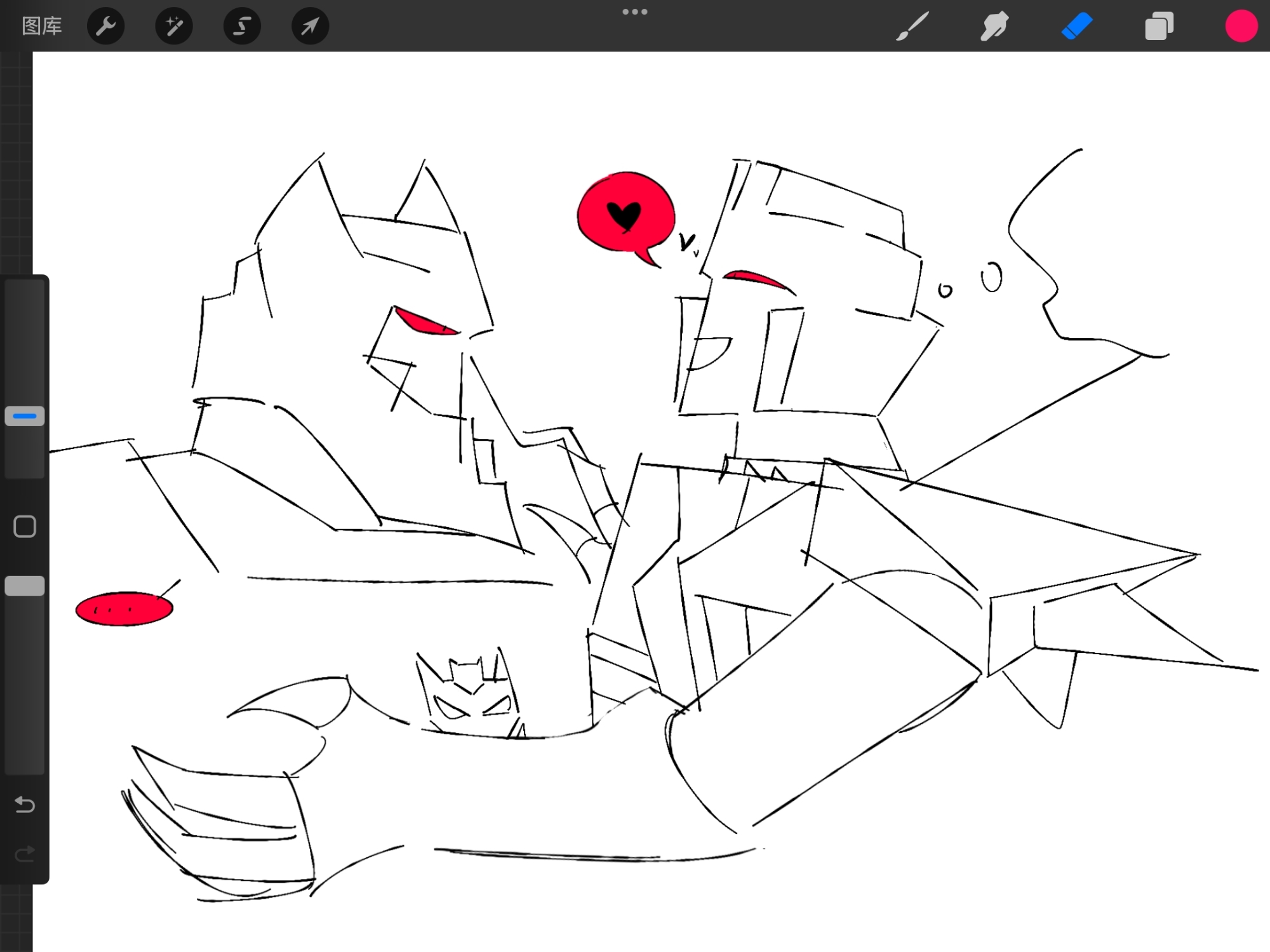Image resolution: width=1270 pixels, height=952 pixels.
Task: Select the blue Eraser tool
Action: [x=1077, y=27]
